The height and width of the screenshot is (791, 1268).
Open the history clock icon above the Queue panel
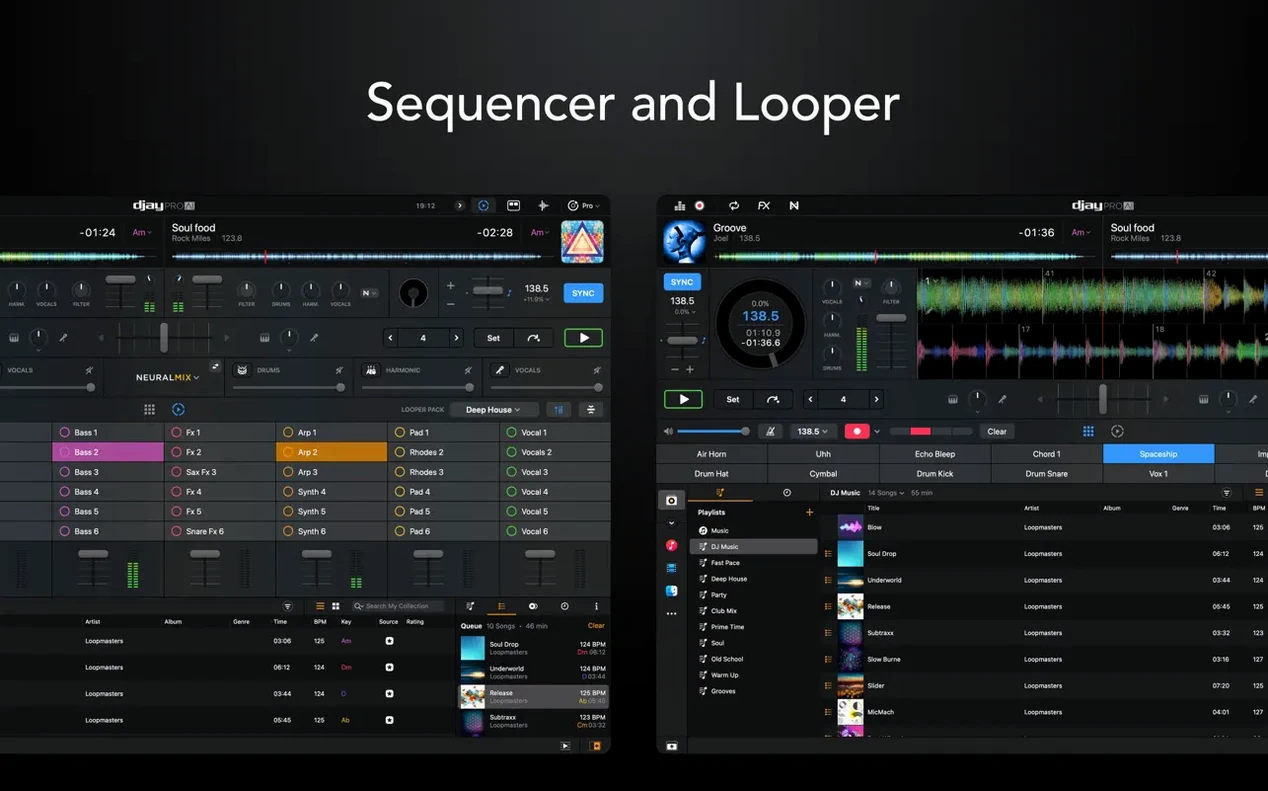[x=565, y=606]
